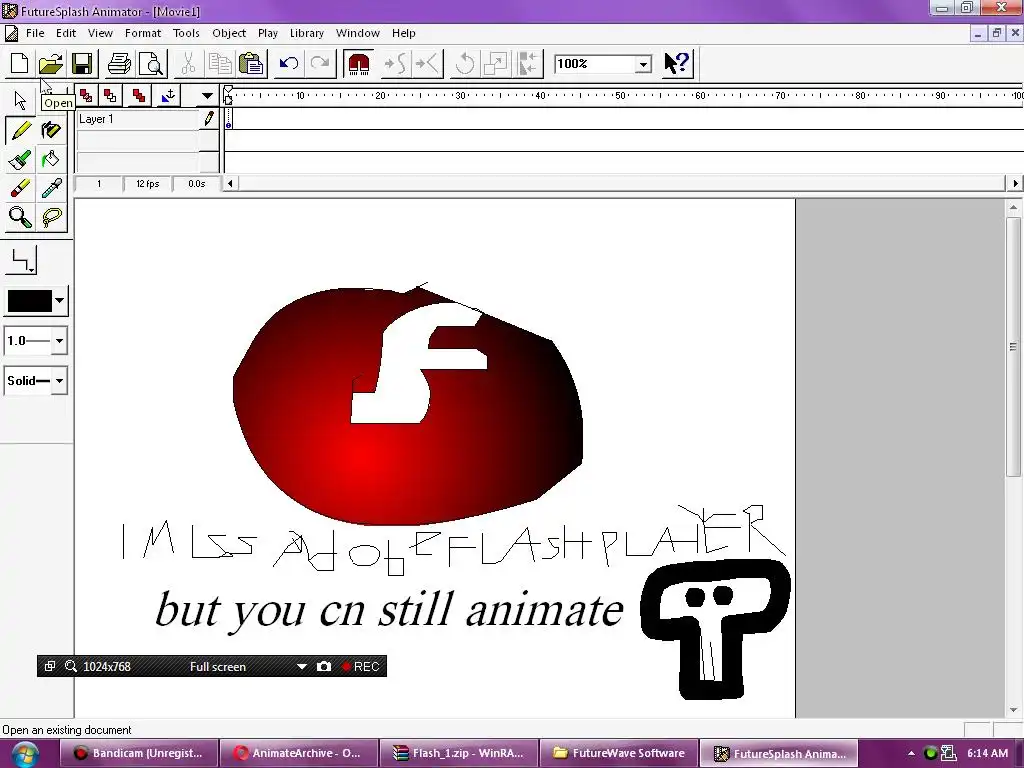Click the 12 fps frame rate field
The width and height of the screenshot is (1024, 768).
coord(148,184)
